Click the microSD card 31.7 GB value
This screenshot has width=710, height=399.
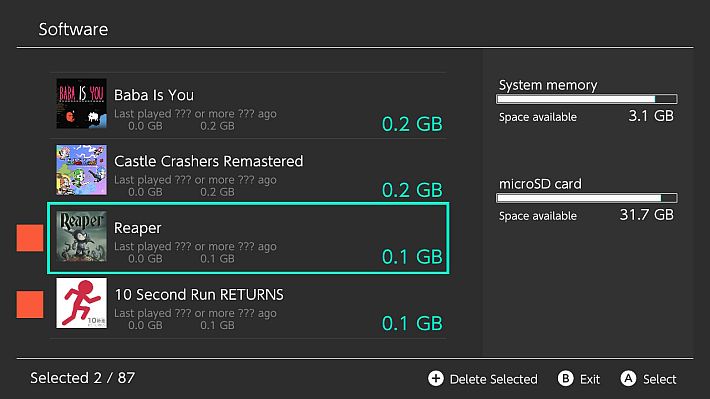pyautogui.click(x=647, y=215)
